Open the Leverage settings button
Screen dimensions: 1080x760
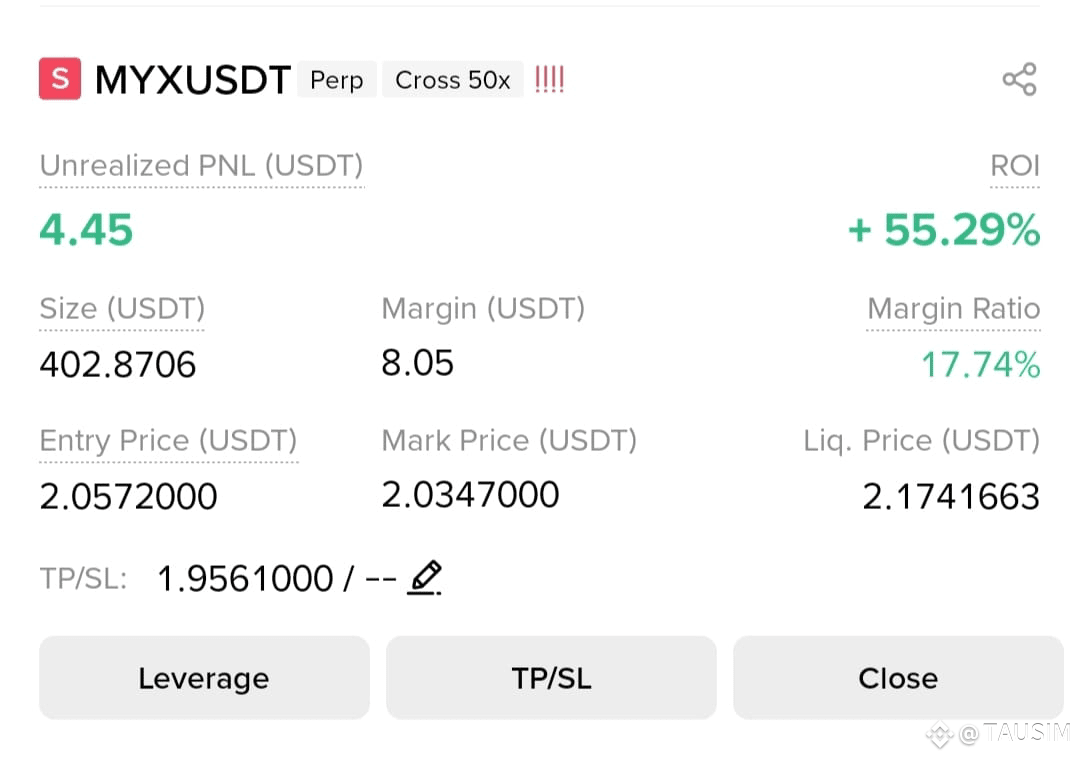coord(205,678)
